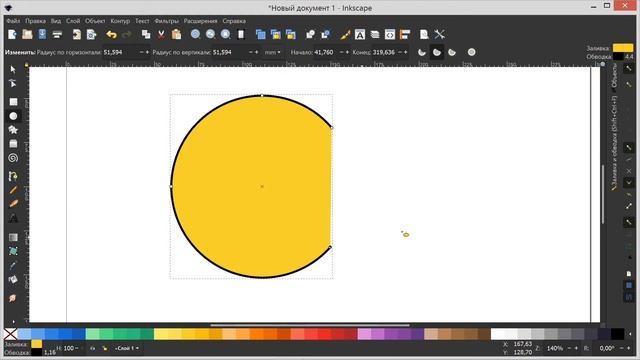Make the shape a whole ellipse

coord(471,52)
